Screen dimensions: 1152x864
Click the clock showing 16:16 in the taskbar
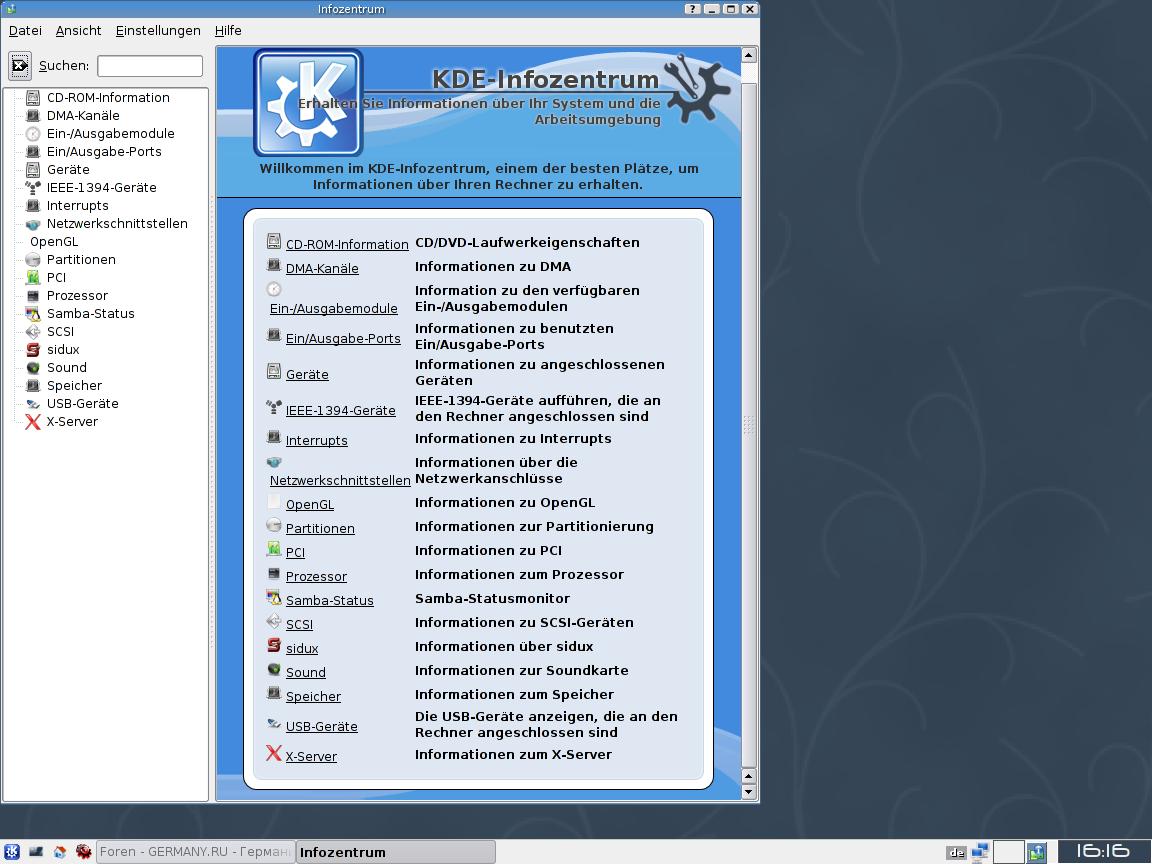[1103, 852]
